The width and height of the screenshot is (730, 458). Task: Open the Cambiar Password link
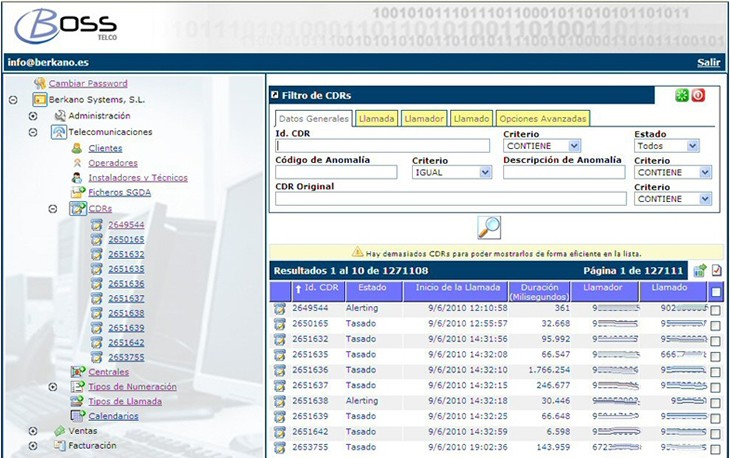pyautogui.click(x=88, y=83)
